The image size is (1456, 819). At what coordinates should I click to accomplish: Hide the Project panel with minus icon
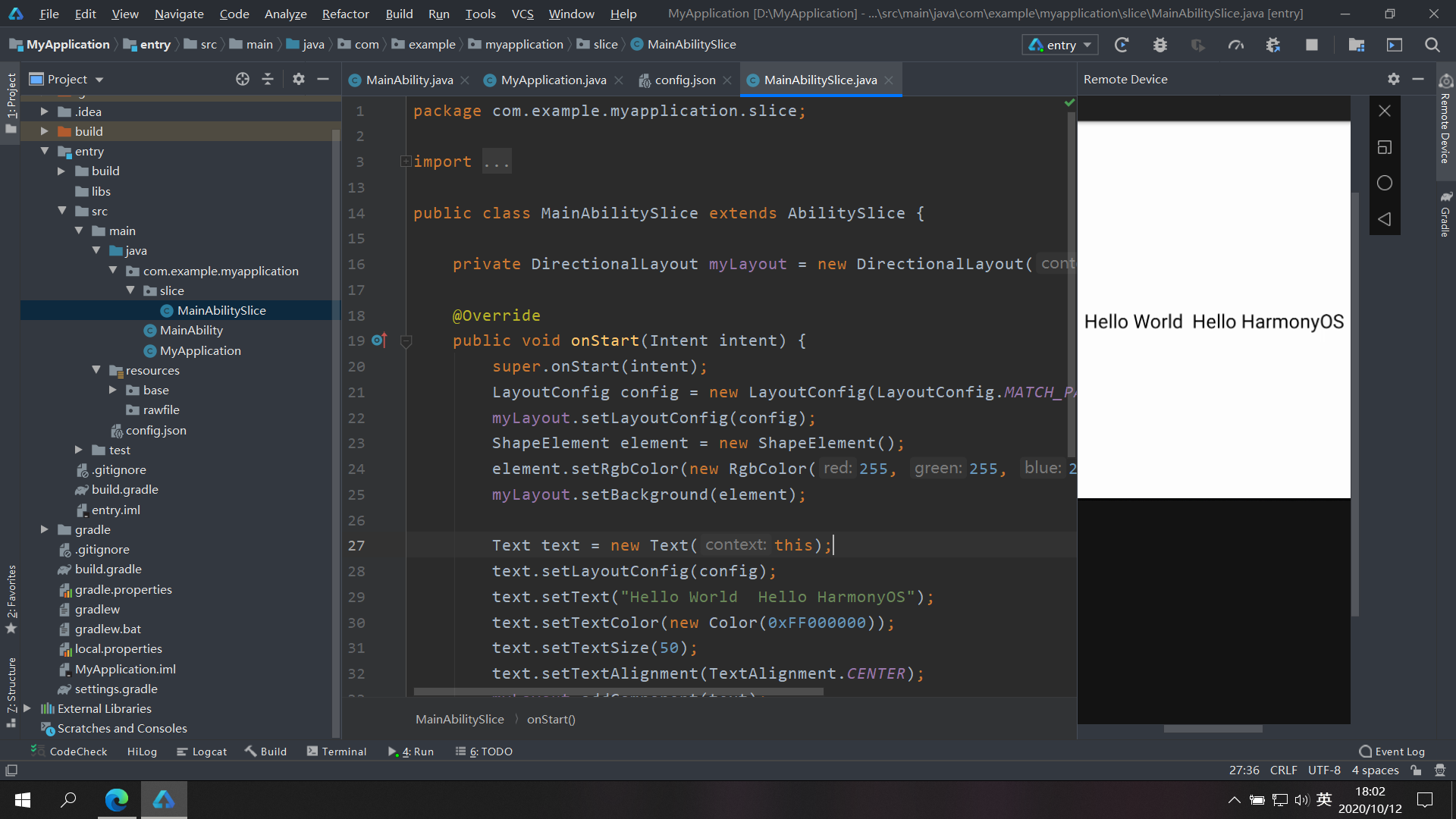tap(323, 79)
